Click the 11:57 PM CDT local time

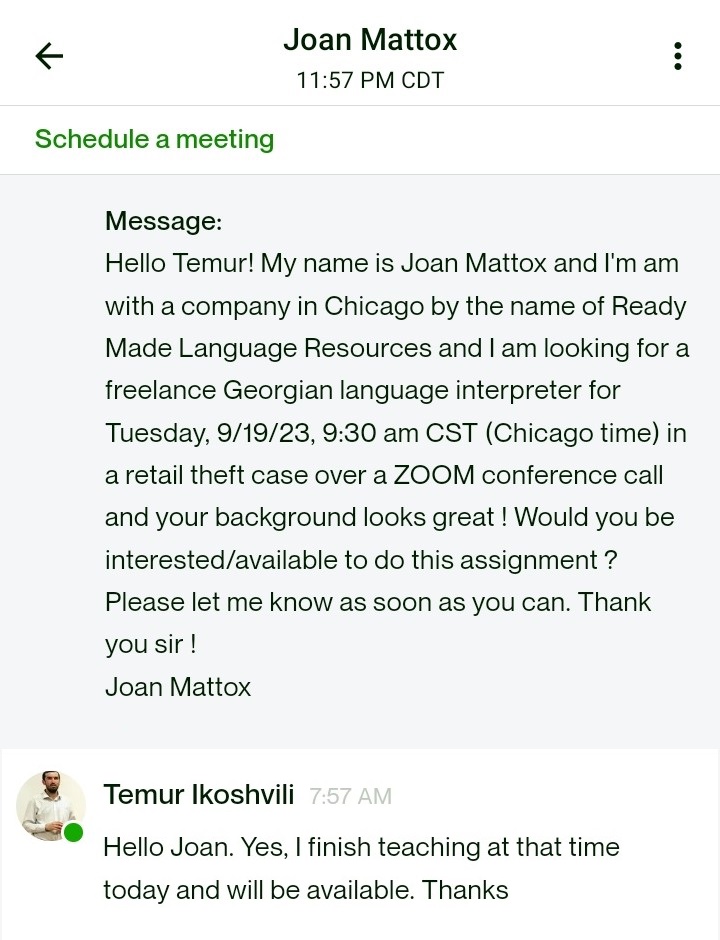(x=370, y=80)
